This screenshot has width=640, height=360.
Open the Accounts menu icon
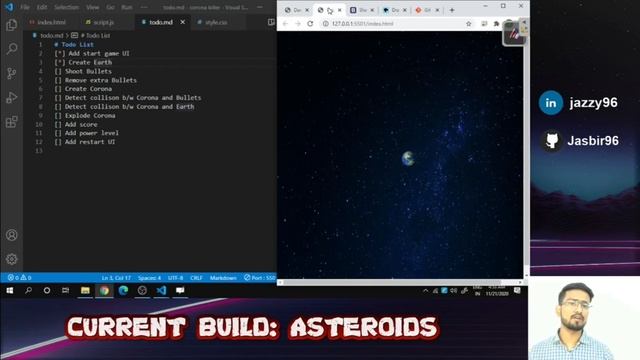tap(11, 235)
